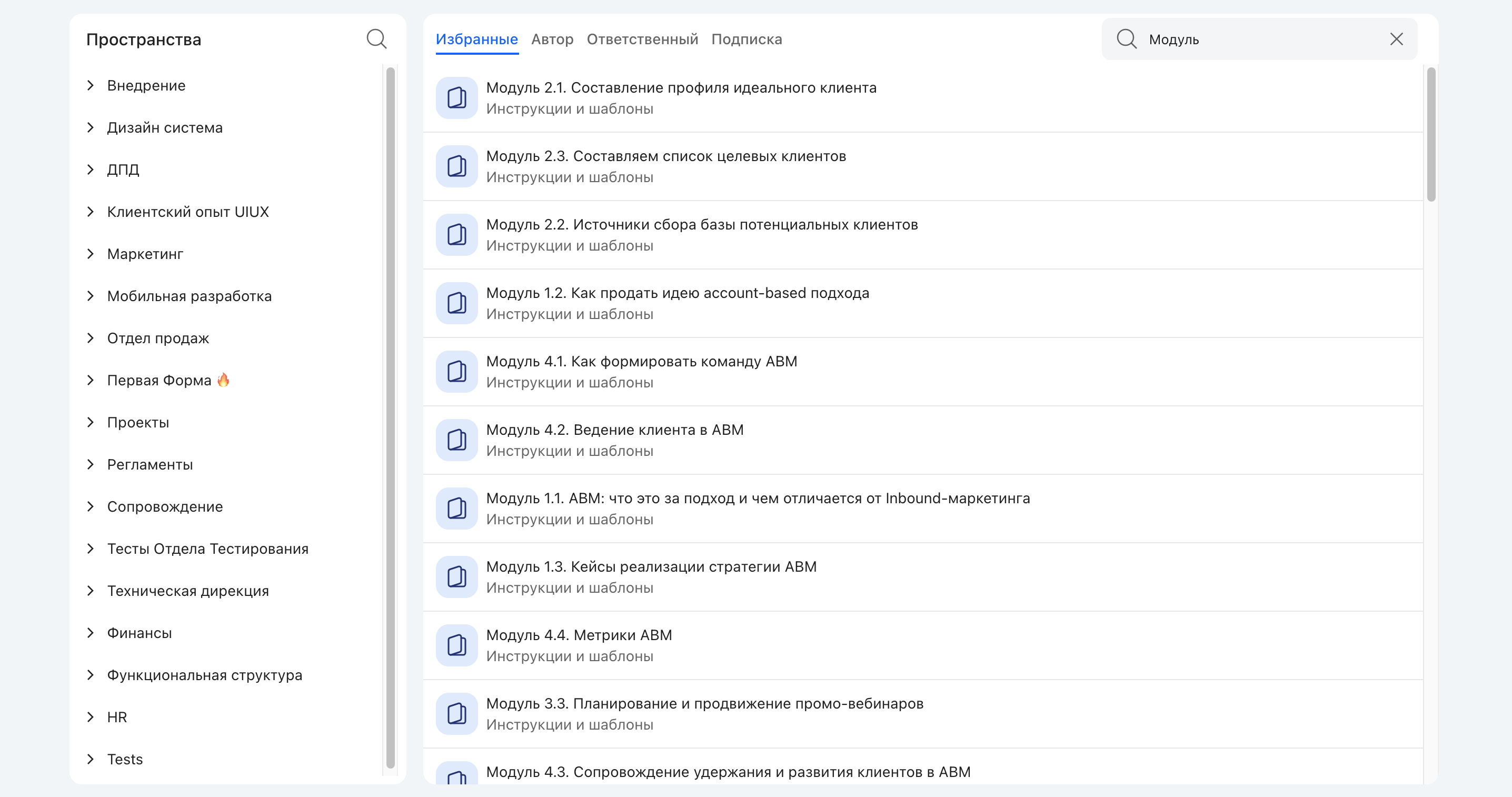This screenshot has width=1512, height=797.
Task: Expand the Мобильная разработка space
Action: pyautogui.click(x=91, y=296)
